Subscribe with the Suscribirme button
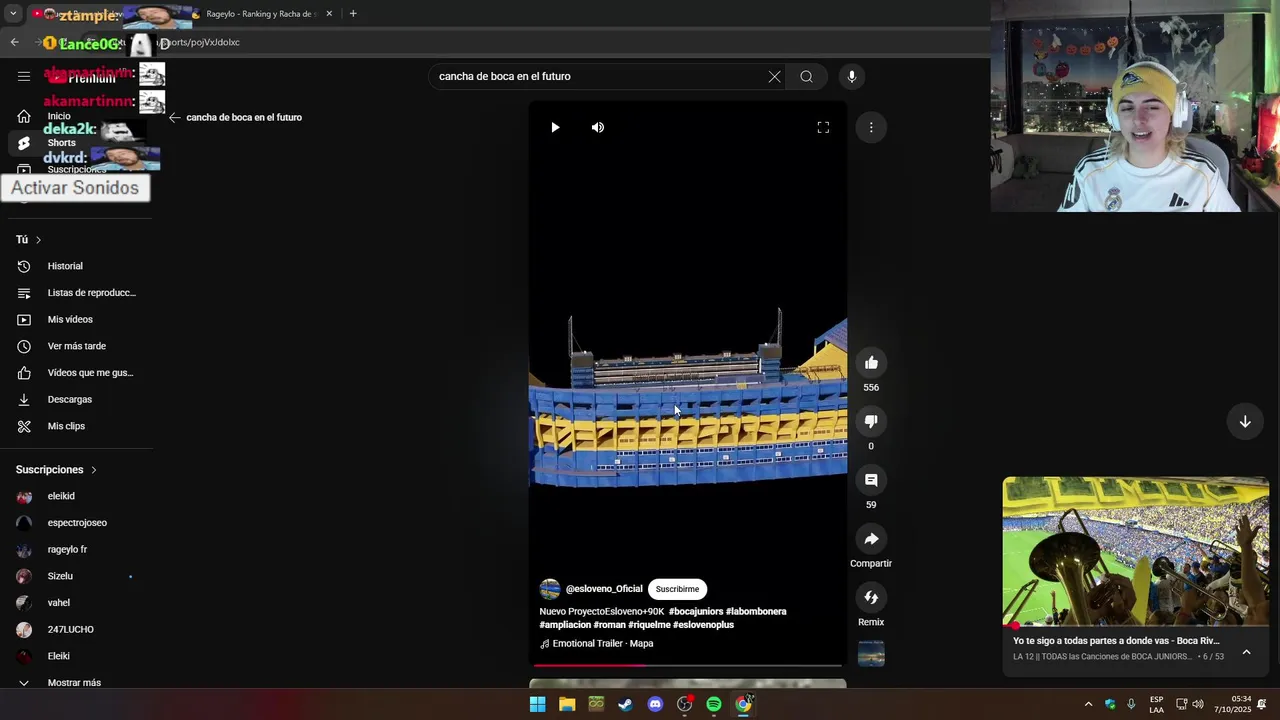The height and width of the screenshot is (720, 1280). click(677, 589)
